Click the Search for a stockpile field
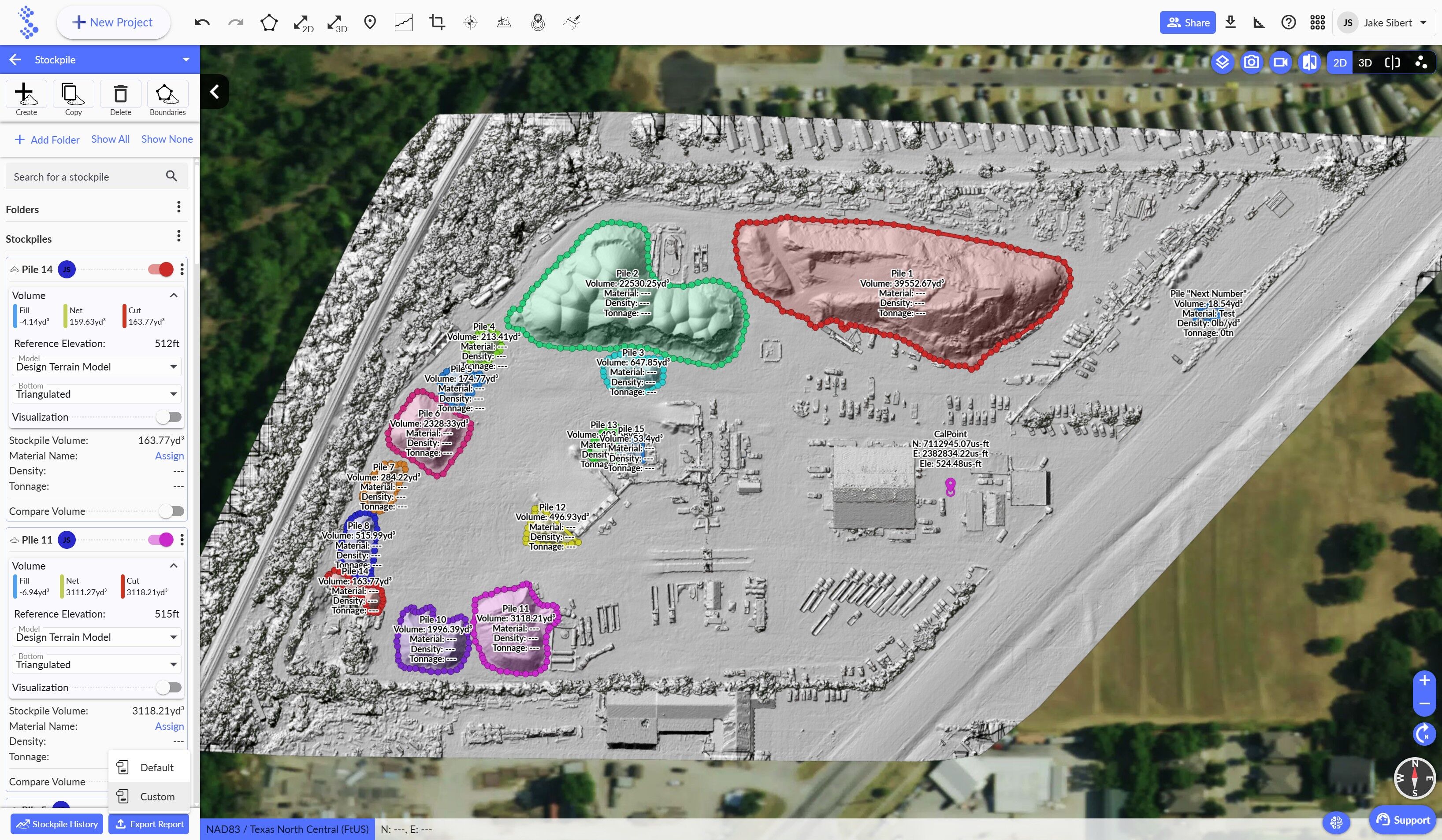The image size is (1442, 840). (96, 177)
